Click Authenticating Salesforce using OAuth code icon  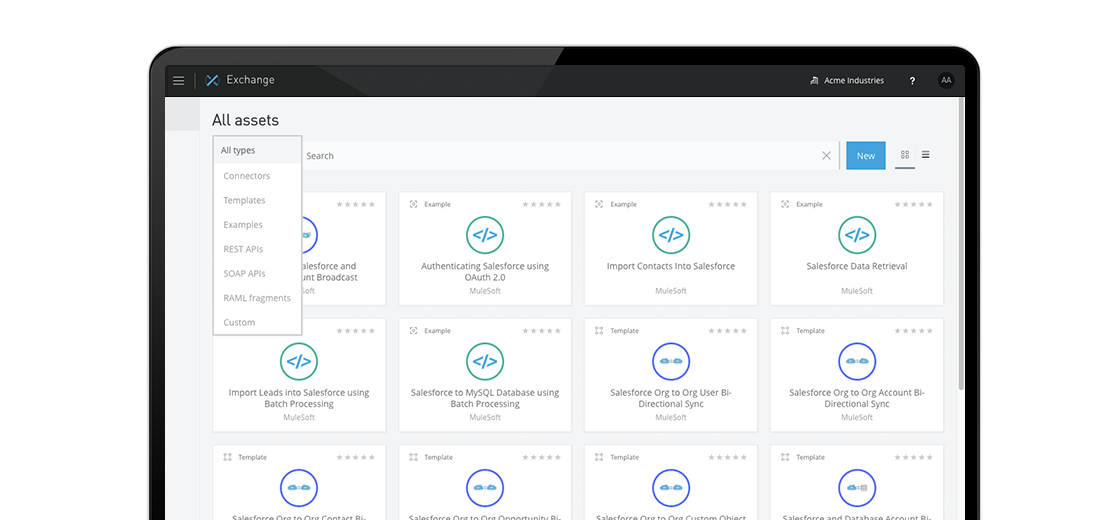[x=485, y=235]
